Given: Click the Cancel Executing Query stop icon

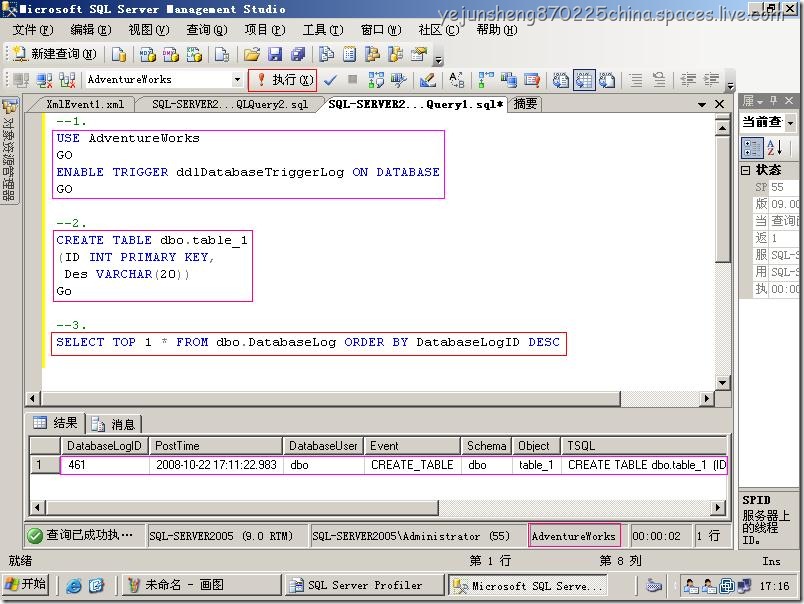Looking at the screenshot, I should coord(352,79).
